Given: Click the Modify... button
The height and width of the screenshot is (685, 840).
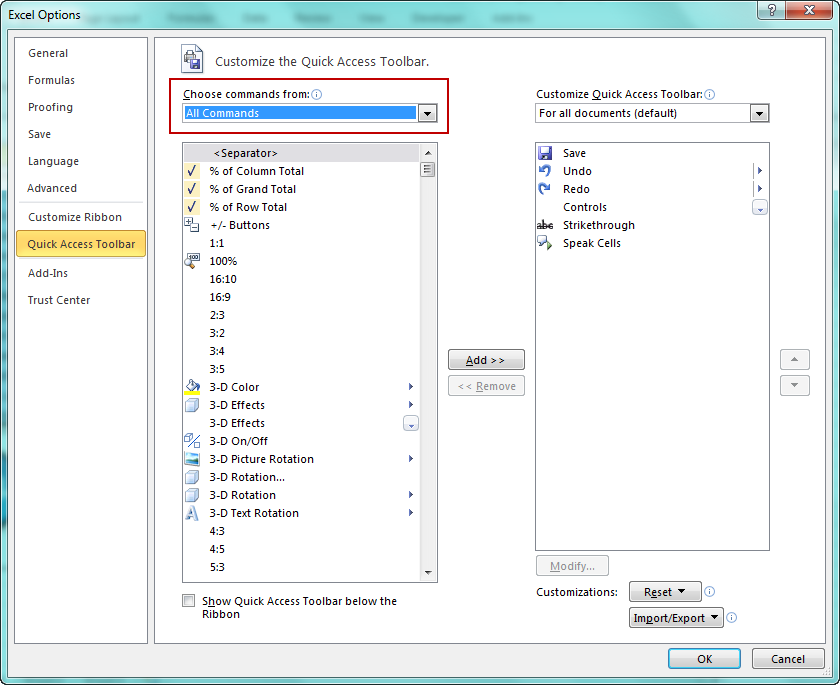Looking at the screenshot, I should click(572, 566).
